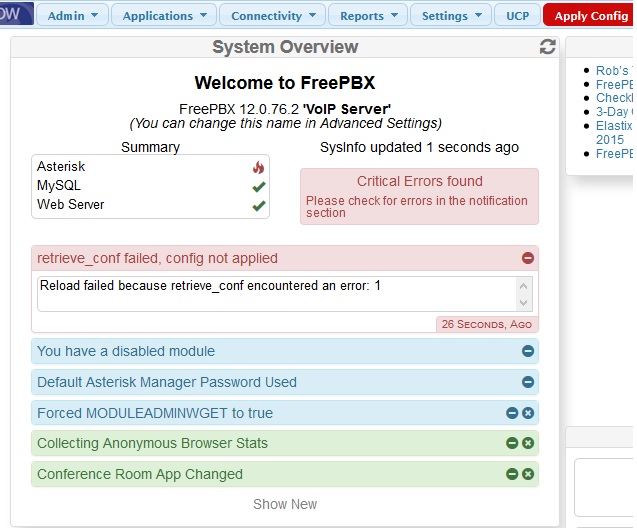Screen dimensions: 637x532
Task: Open the Elastix 2015 feed link
Action: click(614, 132)
